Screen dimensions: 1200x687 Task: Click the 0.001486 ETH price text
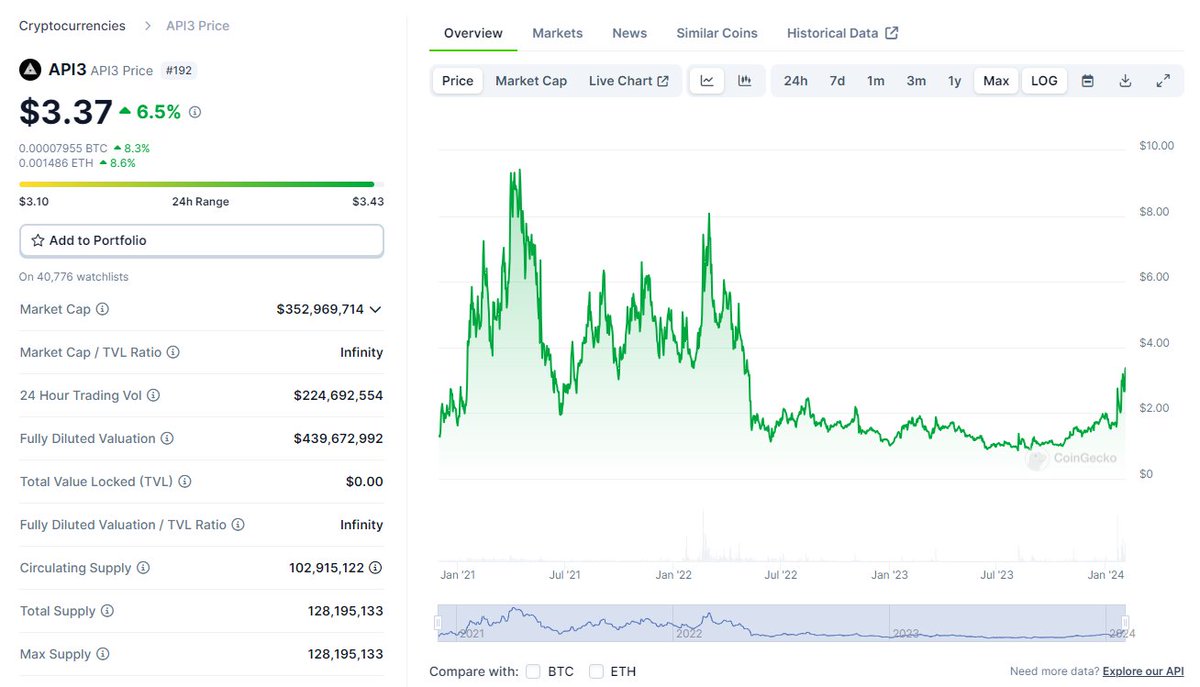click(x=56, y=163)
